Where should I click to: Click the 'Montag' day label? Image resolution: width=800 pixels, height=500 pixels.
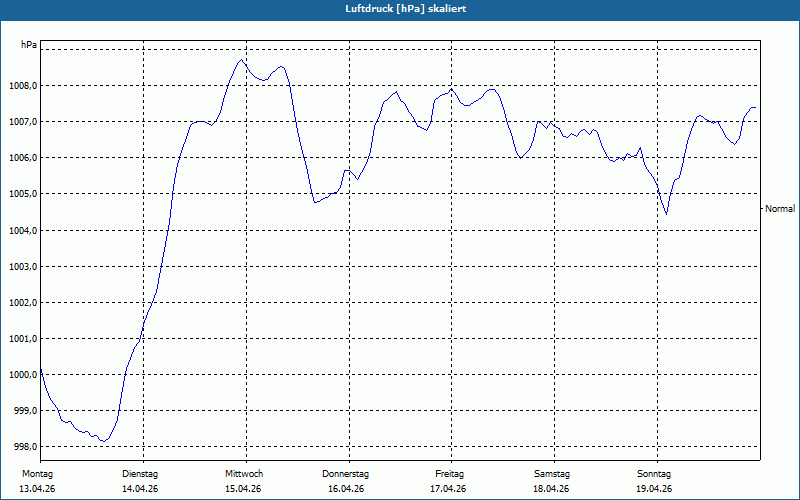(37, 474)
